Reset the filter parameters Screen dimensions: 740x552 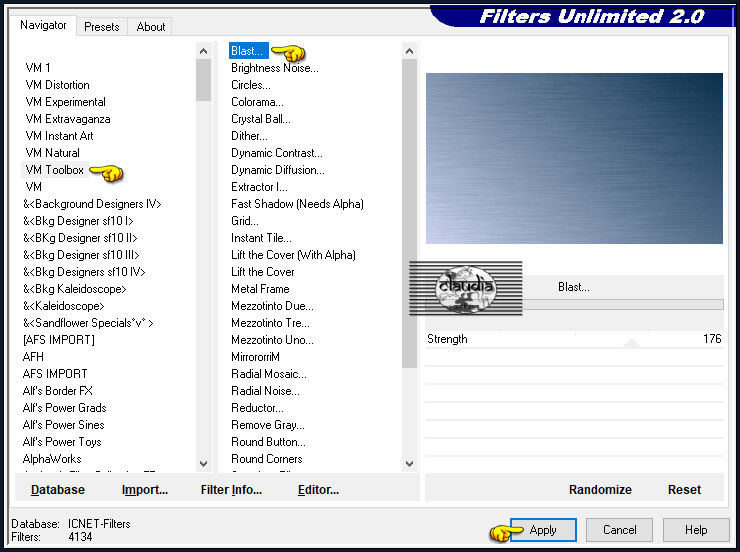pyautogui.click(x=684, y=490)
